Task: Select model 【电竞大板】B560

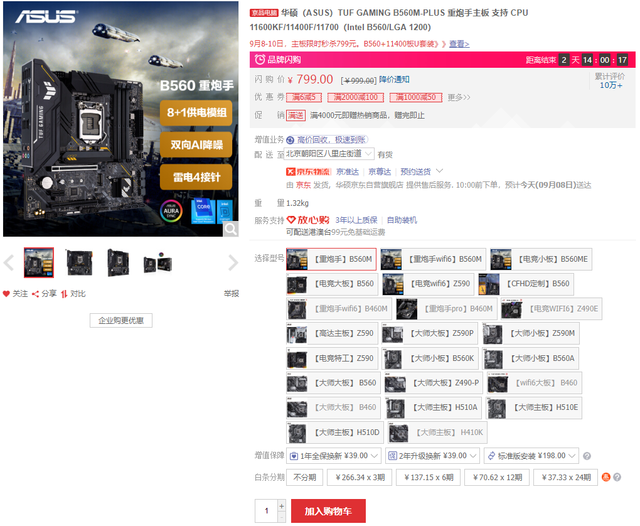Action: [x=332, y=284]
